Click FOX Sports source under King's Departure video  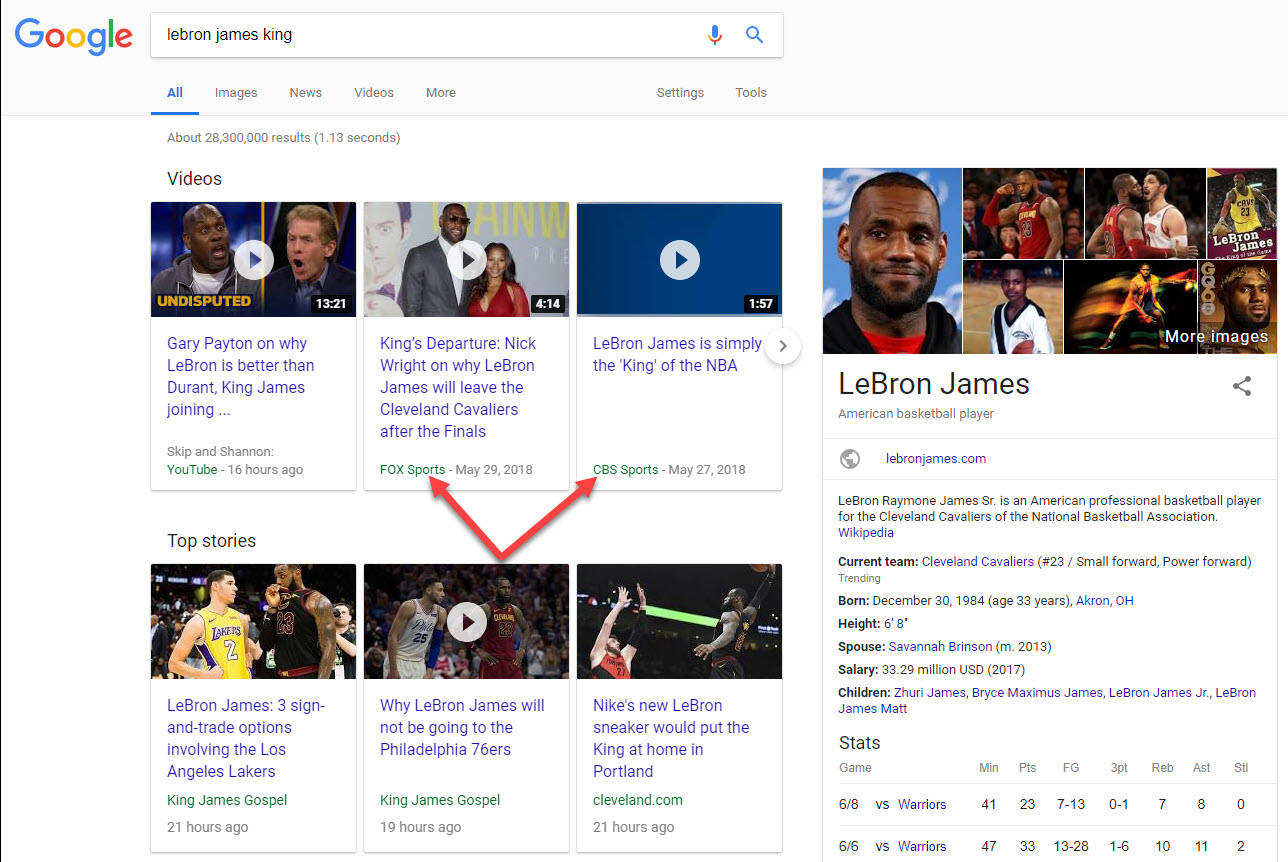coord(413,470)
